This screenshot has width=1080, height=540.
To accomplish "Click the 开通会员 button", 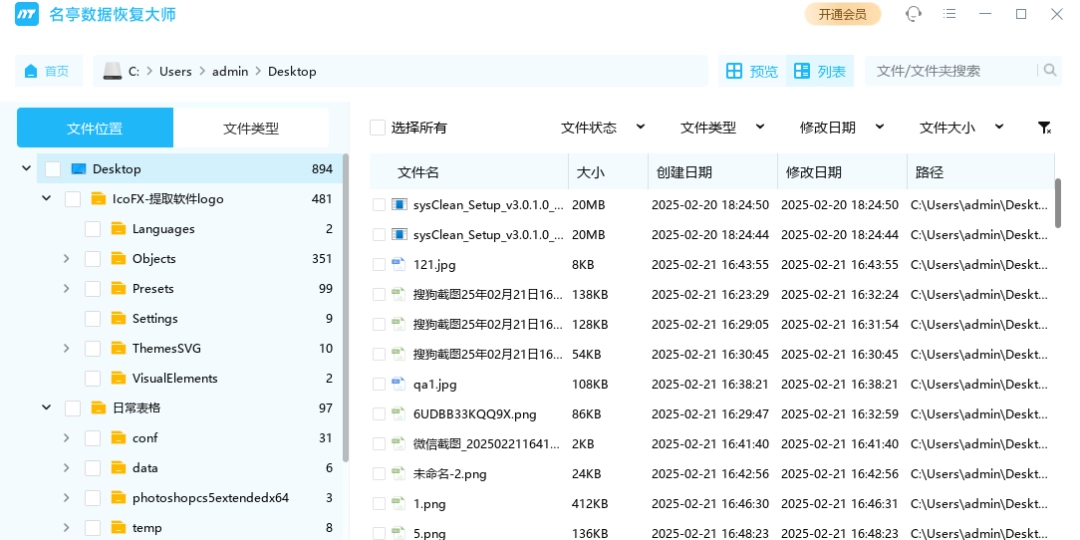I will click(x=842, y=14).
